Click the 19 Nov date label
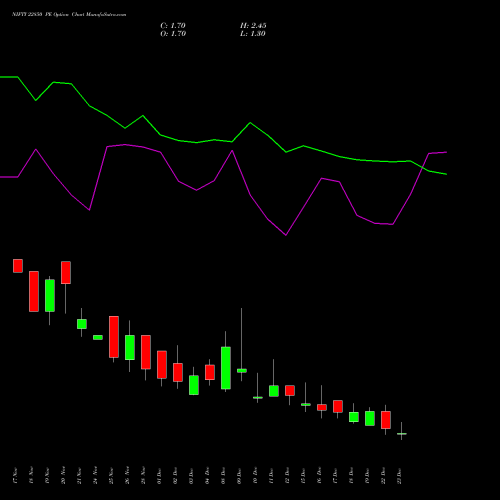The height and width of the screenshot is (500, 500). pos(47,476)
